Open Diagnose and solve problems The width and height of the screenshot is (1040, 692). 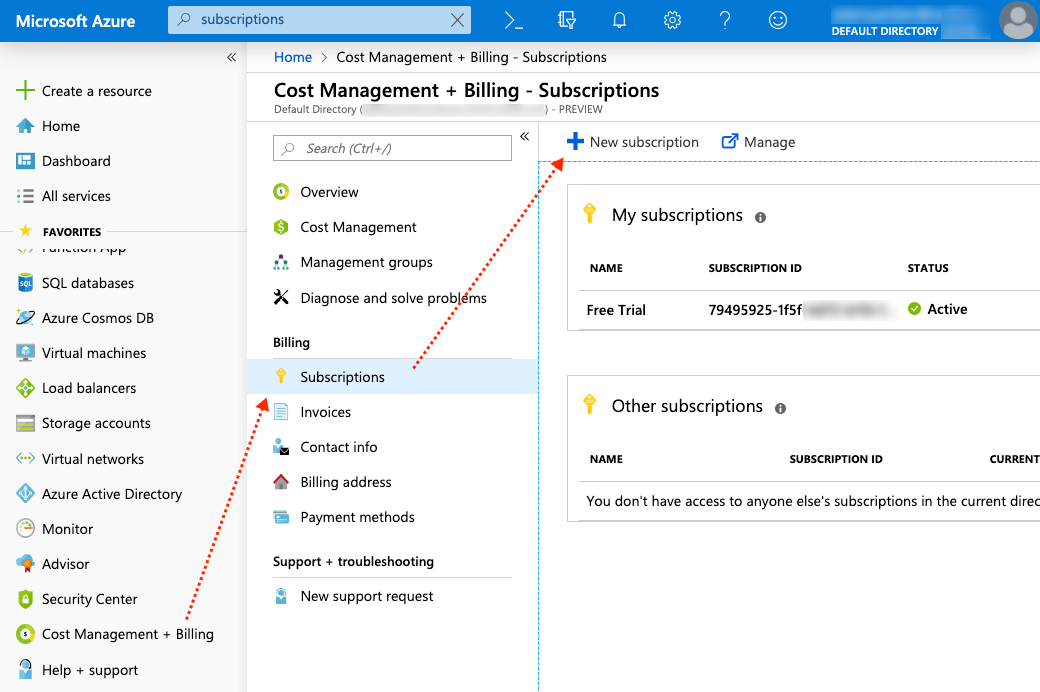click(x=393, y=298)
